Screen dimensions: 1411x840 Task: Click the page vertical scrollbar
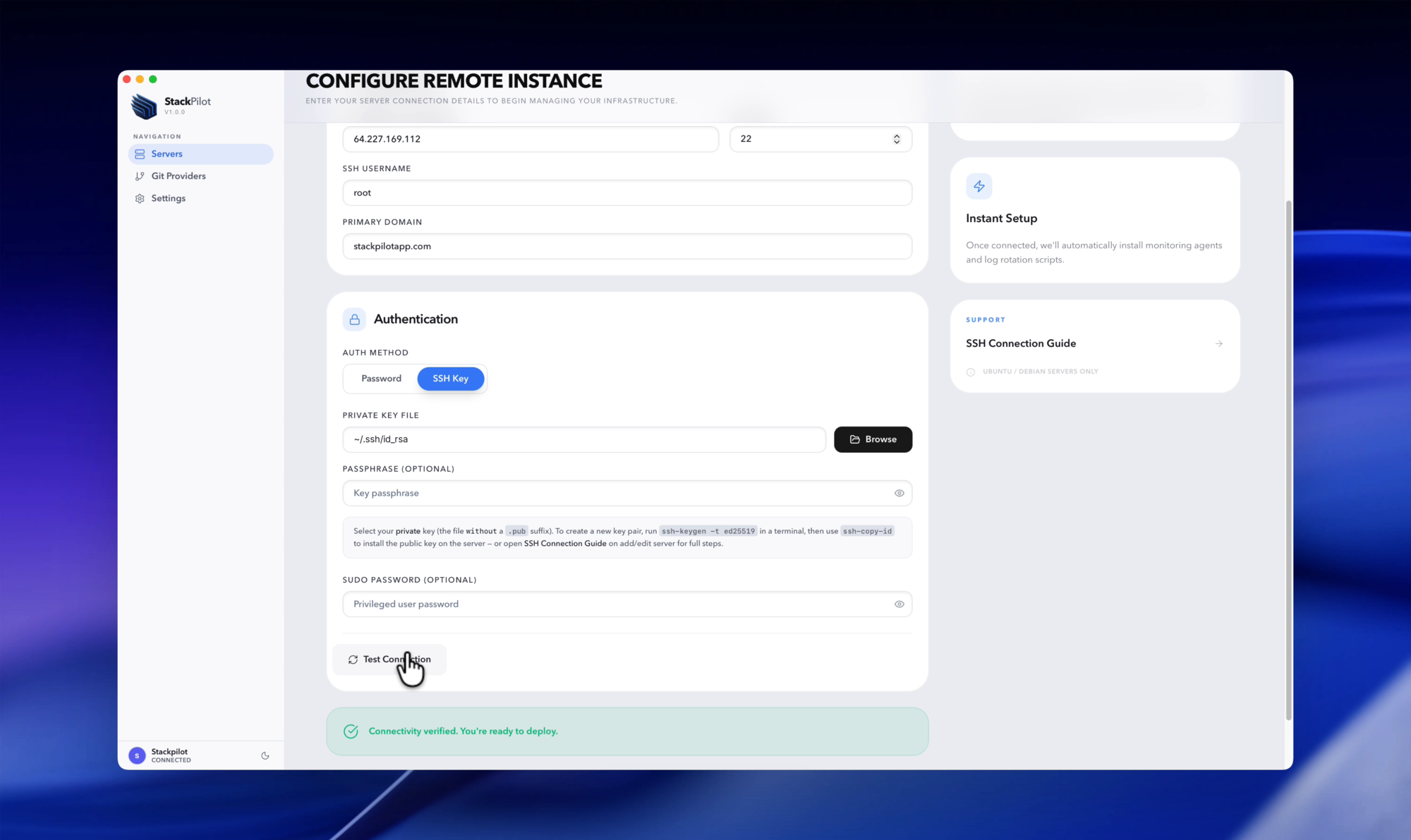[1288, 460]
